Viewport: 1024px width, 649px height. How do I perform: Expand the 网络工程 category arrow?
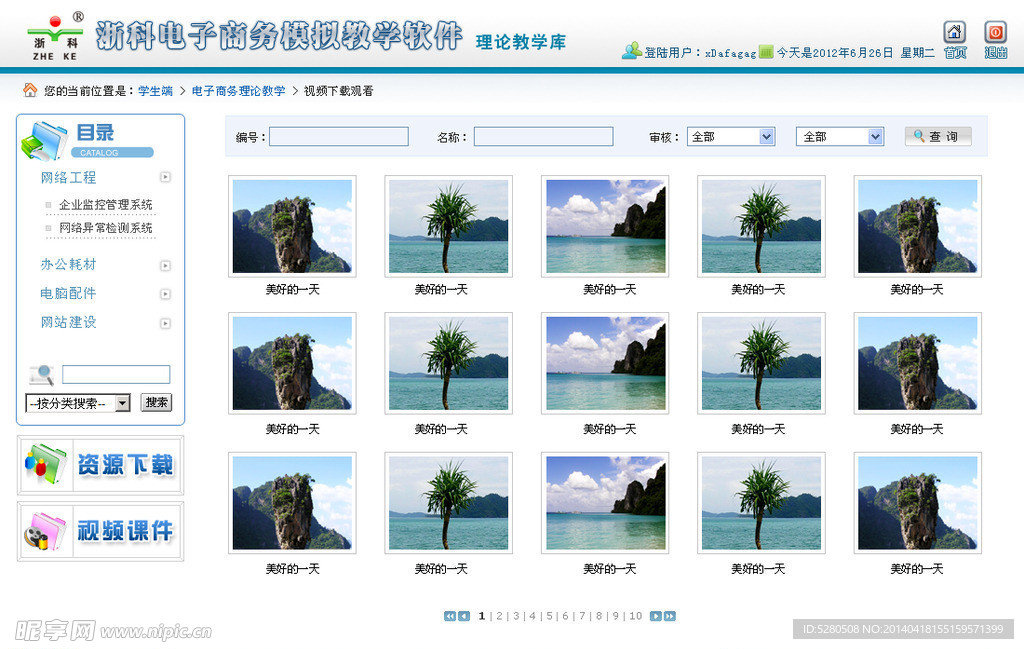[x=165, y=177]
